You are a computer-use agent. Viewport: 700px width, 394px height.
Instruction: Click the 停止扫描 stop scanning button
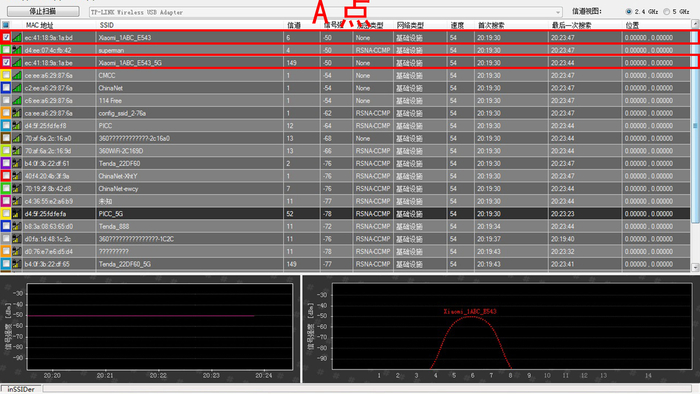43,11
